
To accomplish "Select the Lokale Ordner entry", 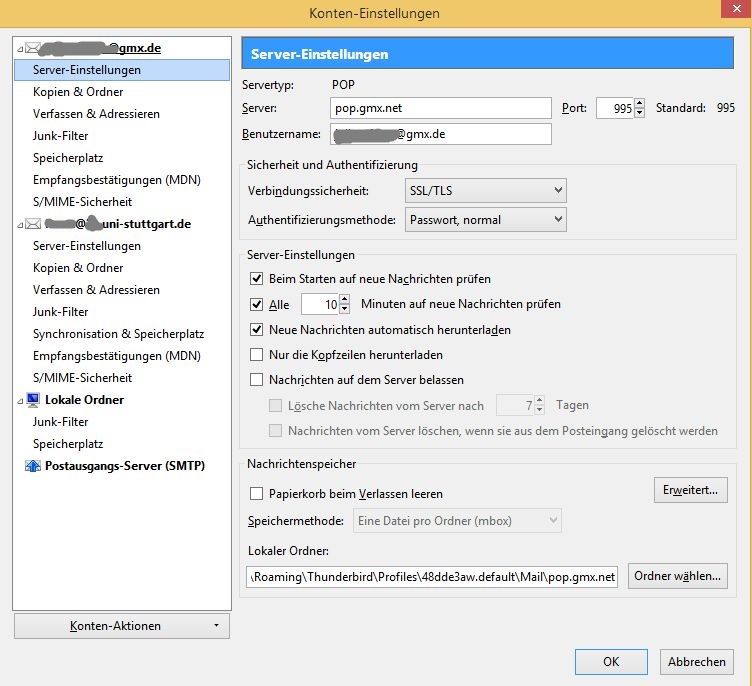I will [x=84, y=400].
